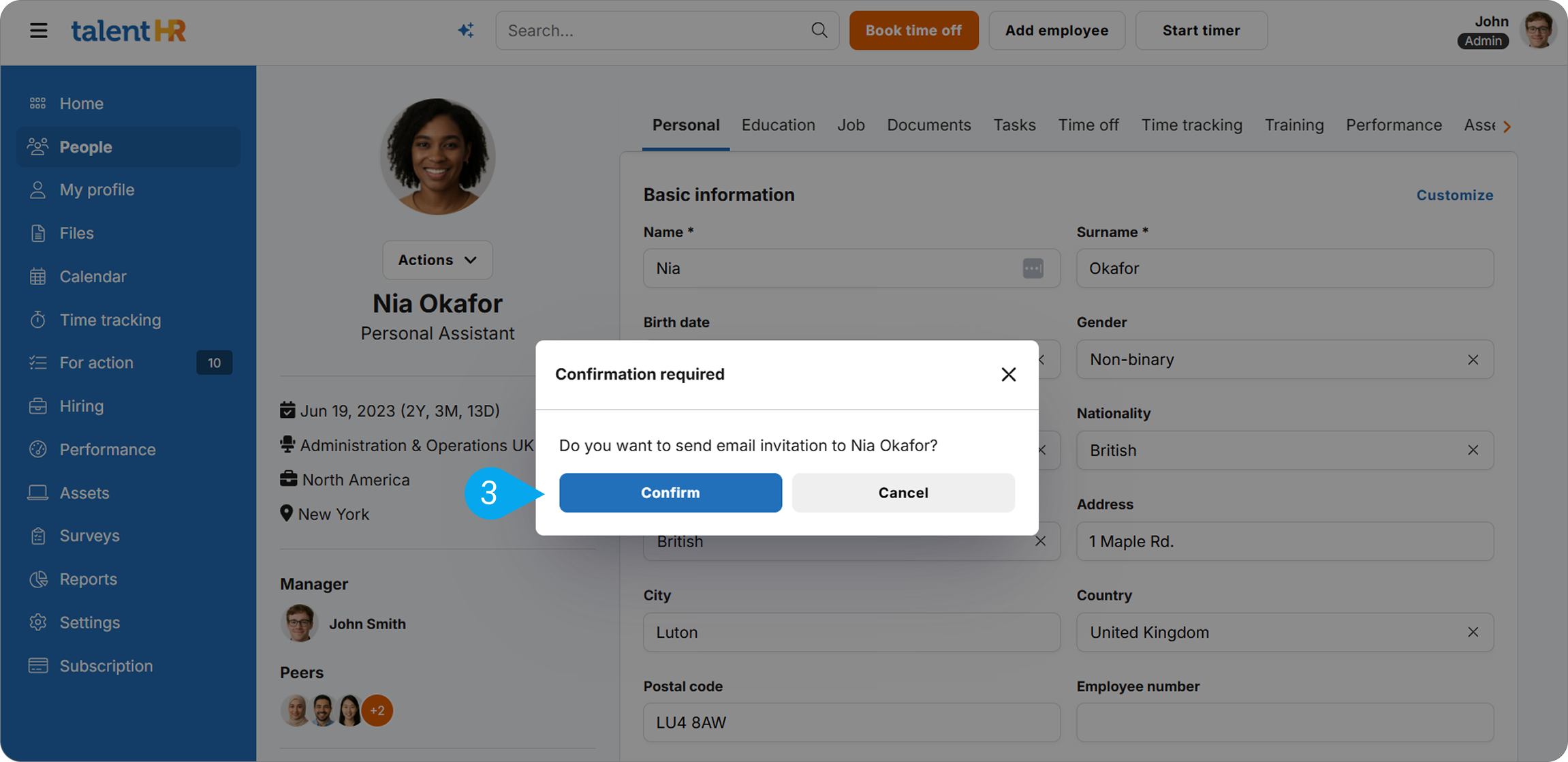Close the confirmation dialog with X
Screen dimensions: 1568x762
(x=1008, y=374)
